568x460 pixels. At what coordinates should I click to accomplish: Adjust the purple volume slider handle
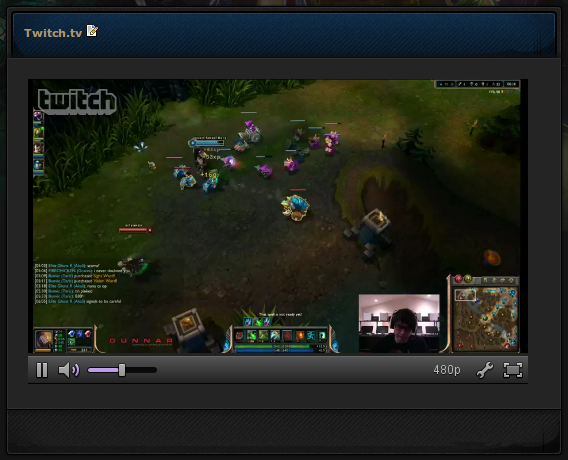point(122,370)
